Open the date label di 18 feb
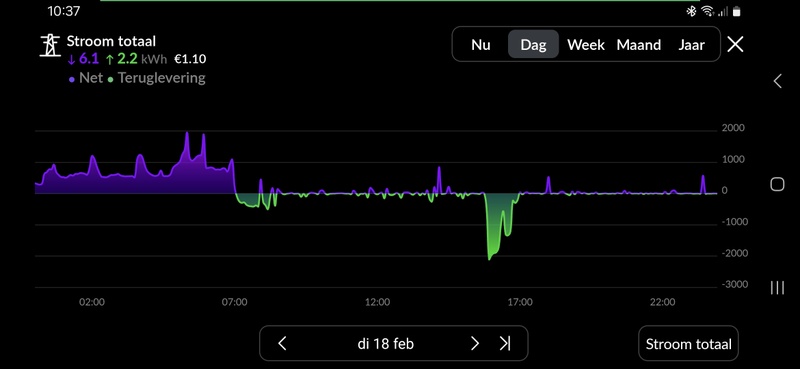 click(x=386, y=344)
